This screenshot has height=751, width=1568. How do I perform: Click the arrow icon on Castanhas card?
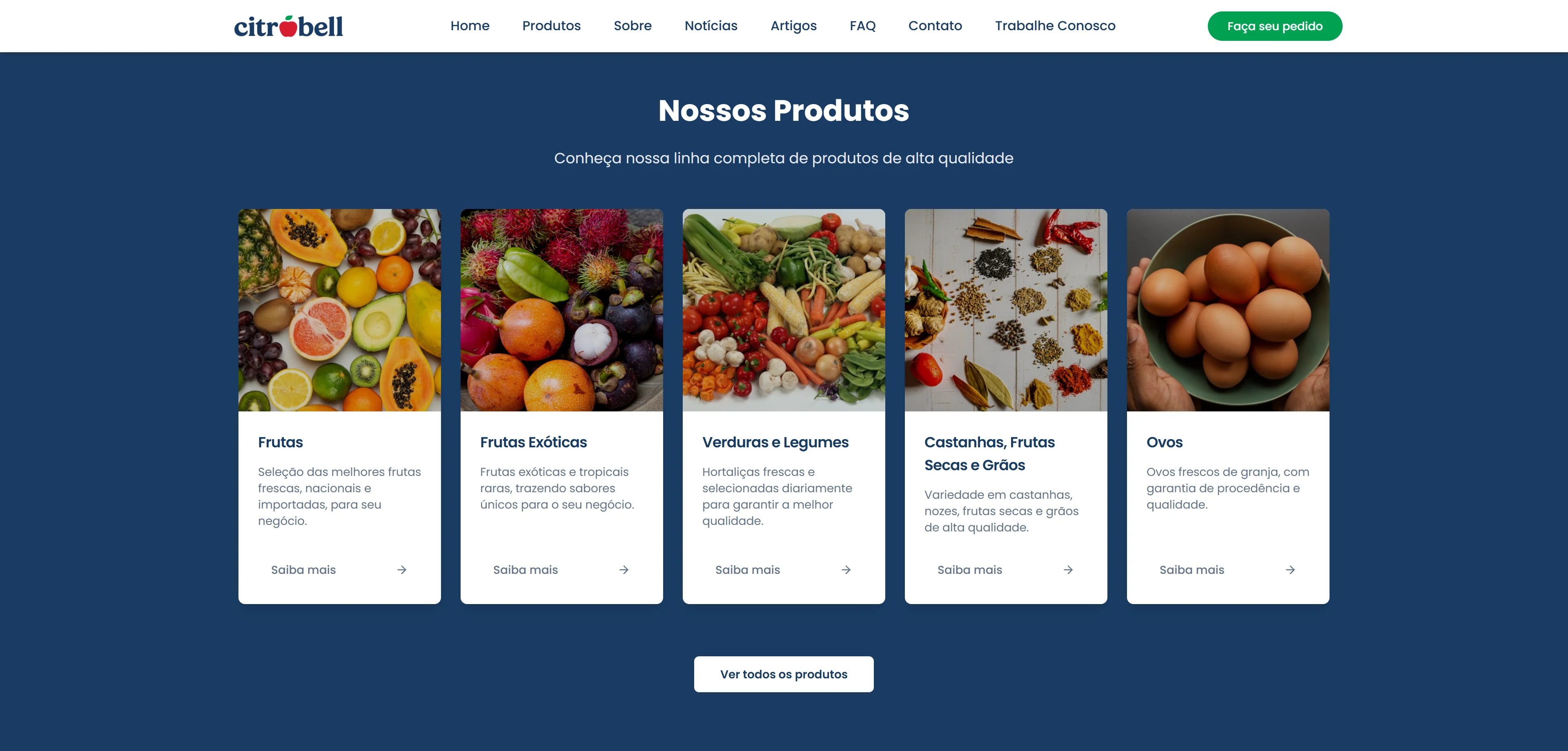pyautogui.click(x=1068, y=570)
